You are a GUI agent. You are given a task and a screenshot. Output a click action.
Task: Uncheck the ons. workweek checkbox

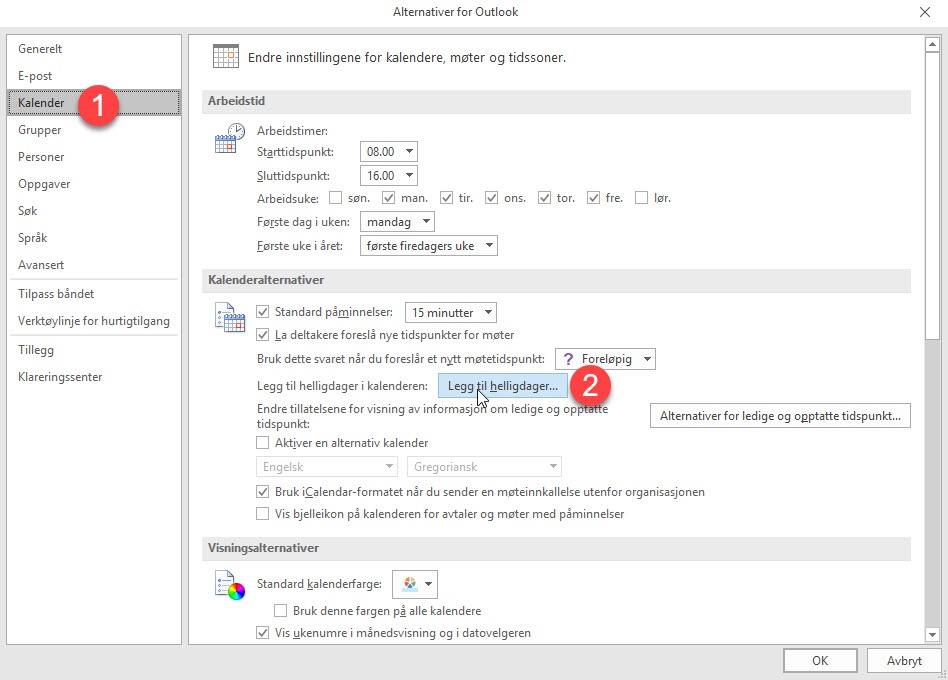coord(491,198)
